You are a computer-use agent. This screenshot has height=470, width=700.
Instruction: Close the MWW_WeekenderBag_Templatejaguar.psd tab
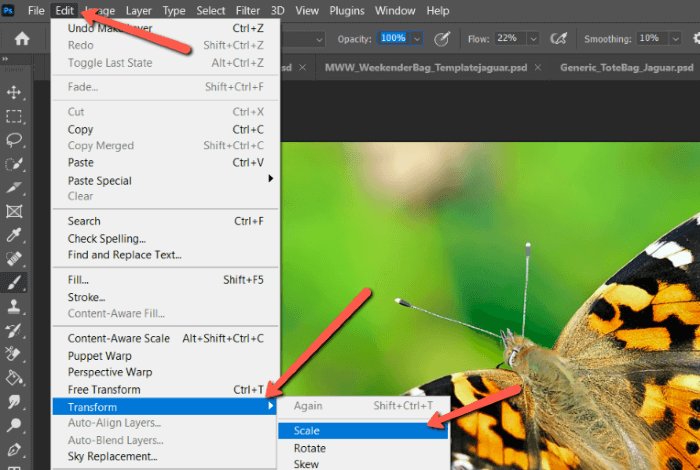tap(537, 67)
